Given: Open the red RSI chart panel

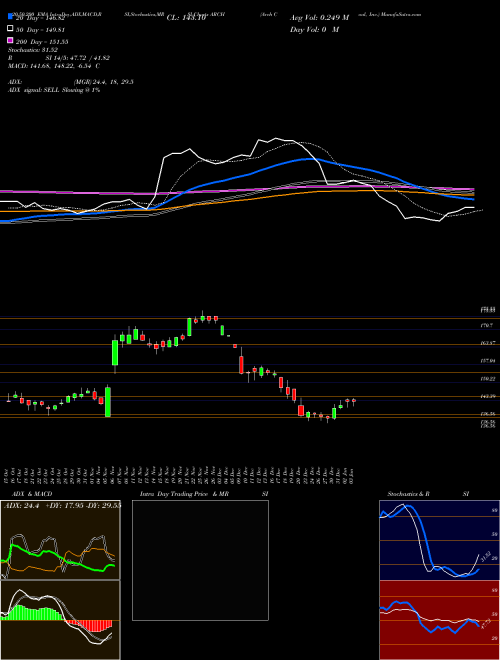Looking at the screenshot, I should [439, 620].
